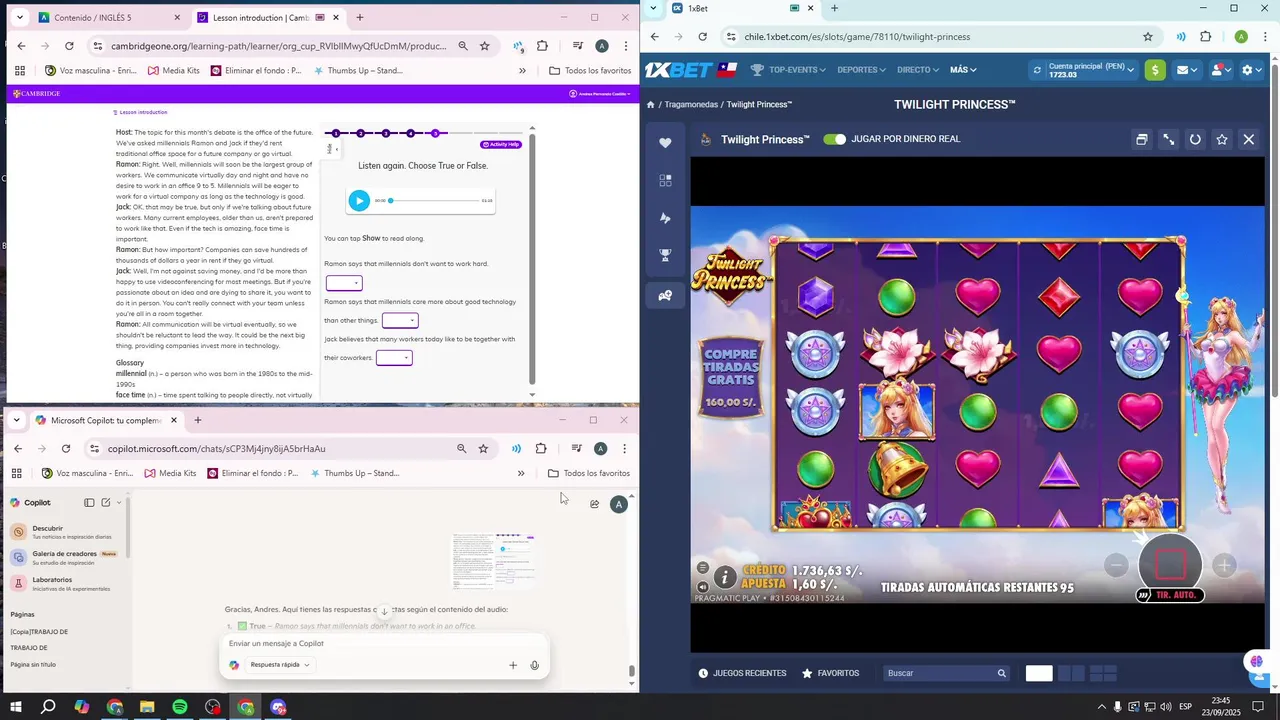Open the uploaded screenshot thumbnail in Copilot
1280x720 pixels.
point(494,561)
